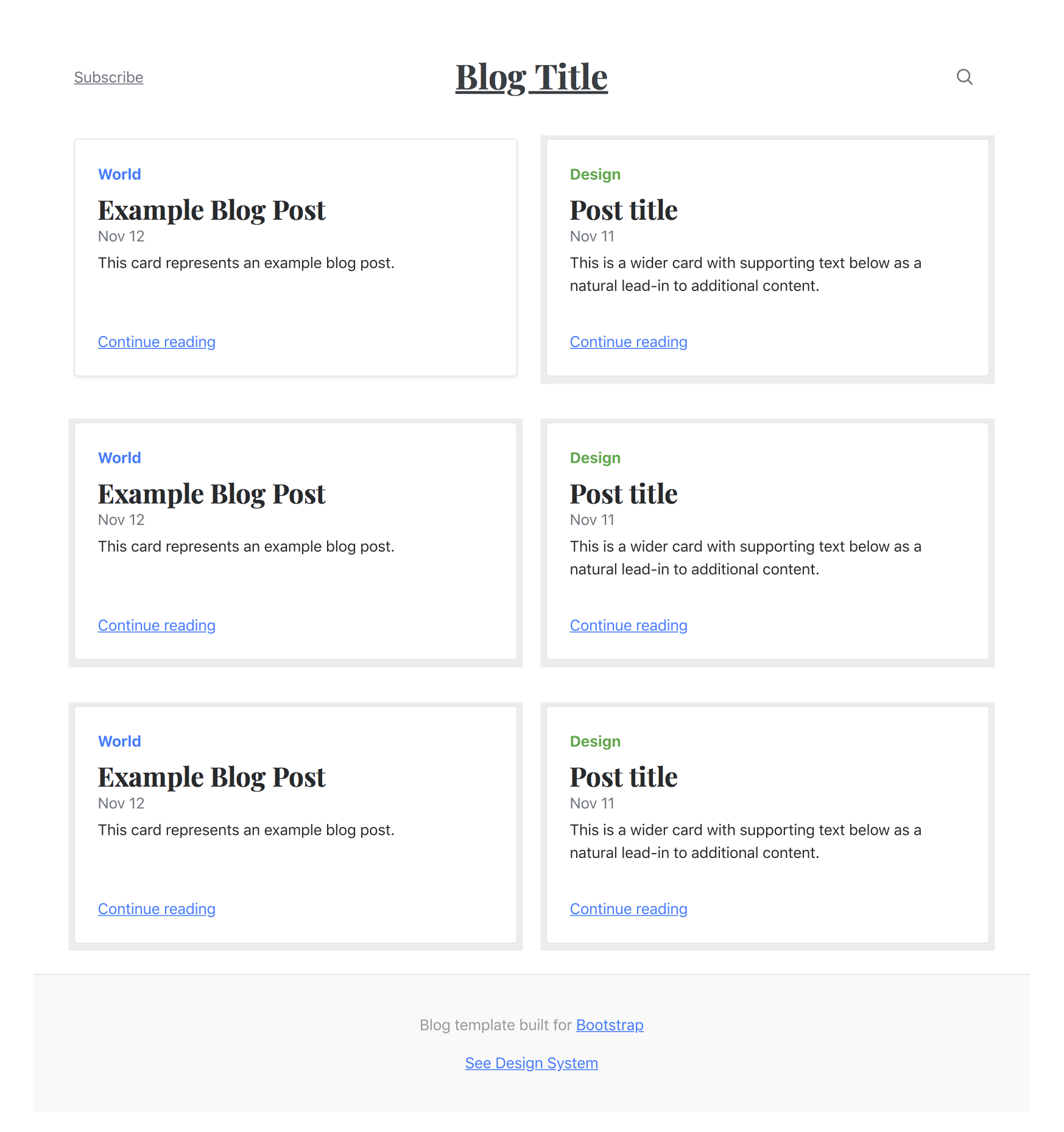The height and width of the screenshot is (1132, 1064).
Task: Open the Bootstrap link in the footer
Action: (609, 1025)
